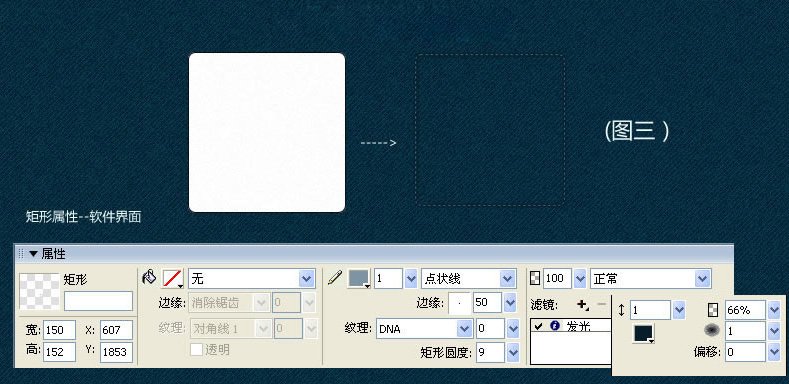Click the opacity checkerboard icon beside 100
The width and height of the screenshot is (789, 384).
pos(535,278)
